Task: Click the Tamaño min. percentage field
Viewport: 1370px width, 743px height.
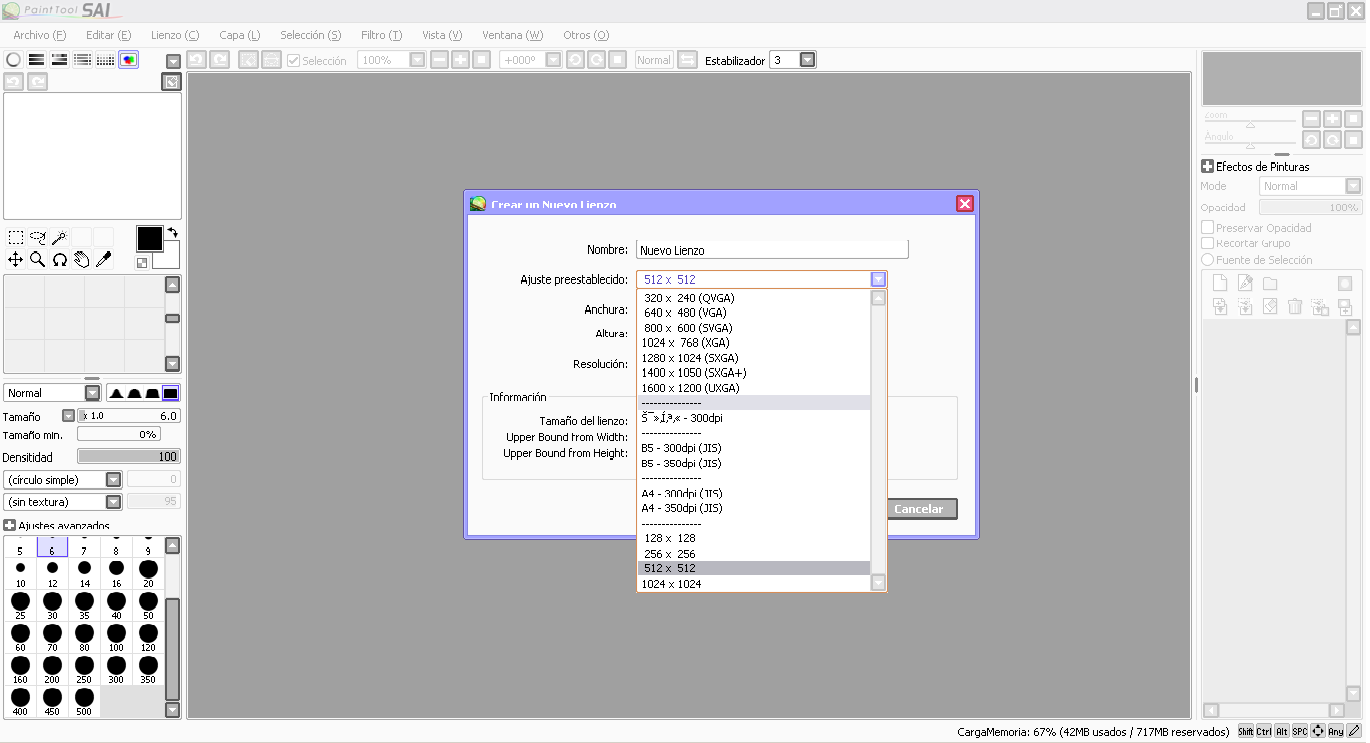Action: click(118, 434)
